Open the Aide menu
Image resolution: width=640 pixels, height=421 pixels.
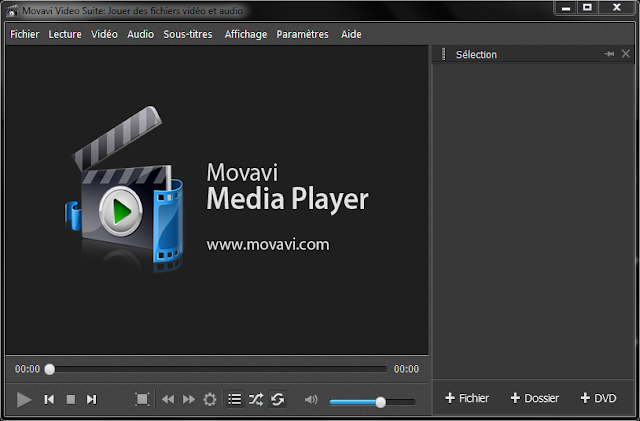point(351,34)
